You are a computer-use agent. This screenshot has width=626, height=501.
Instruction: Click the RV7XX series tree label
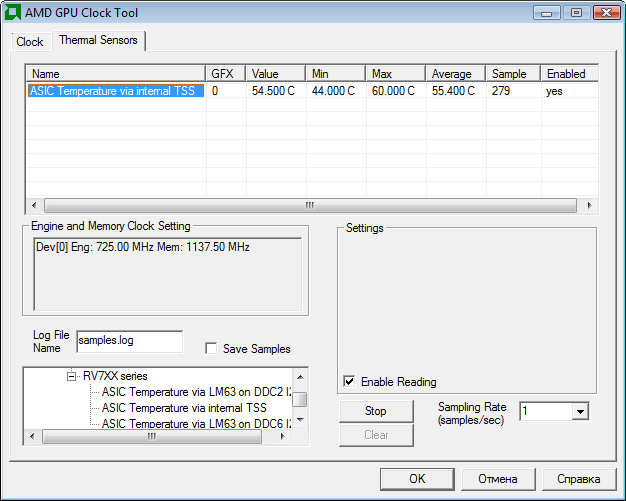[x=115, y=376]
